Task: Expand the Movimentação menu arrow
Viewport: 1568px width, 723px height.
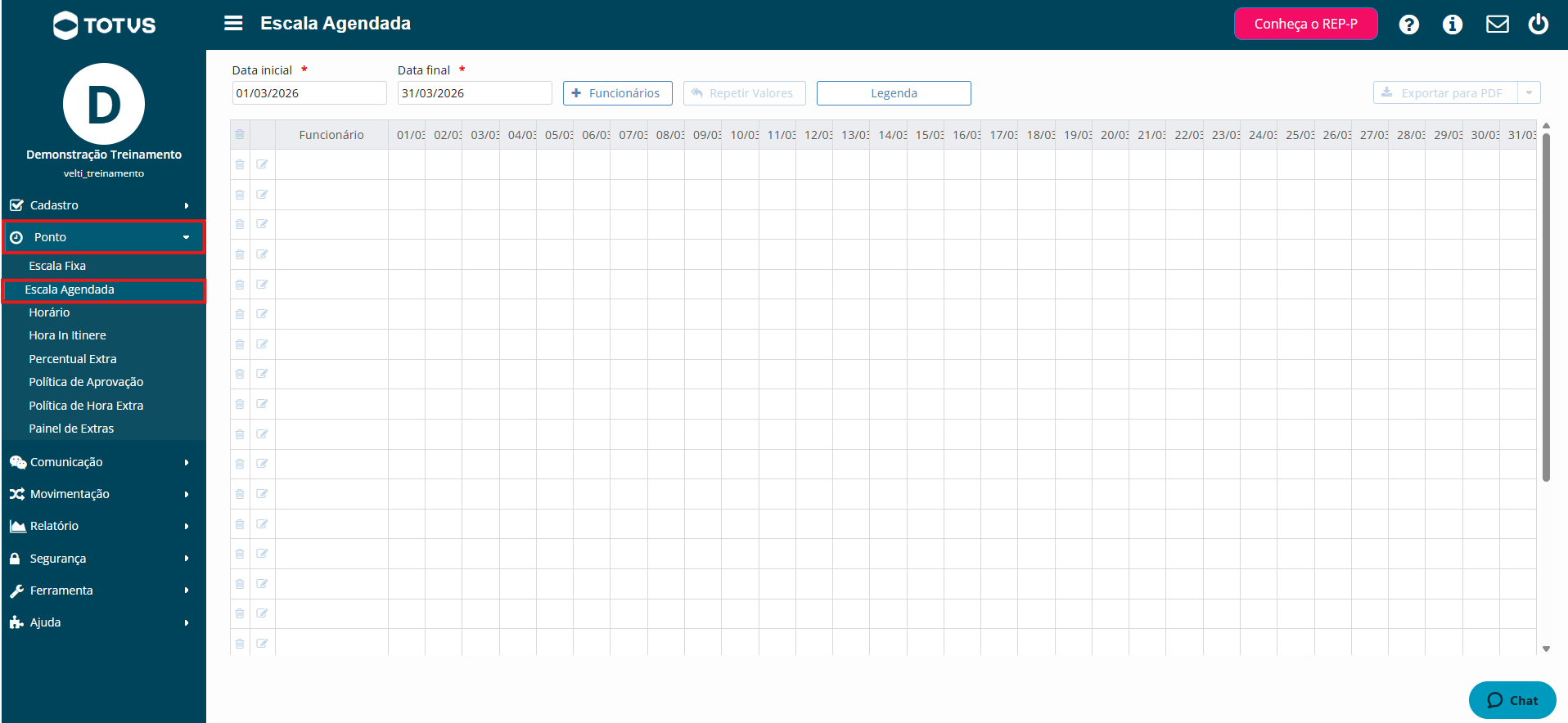Action: coord(187,494)
